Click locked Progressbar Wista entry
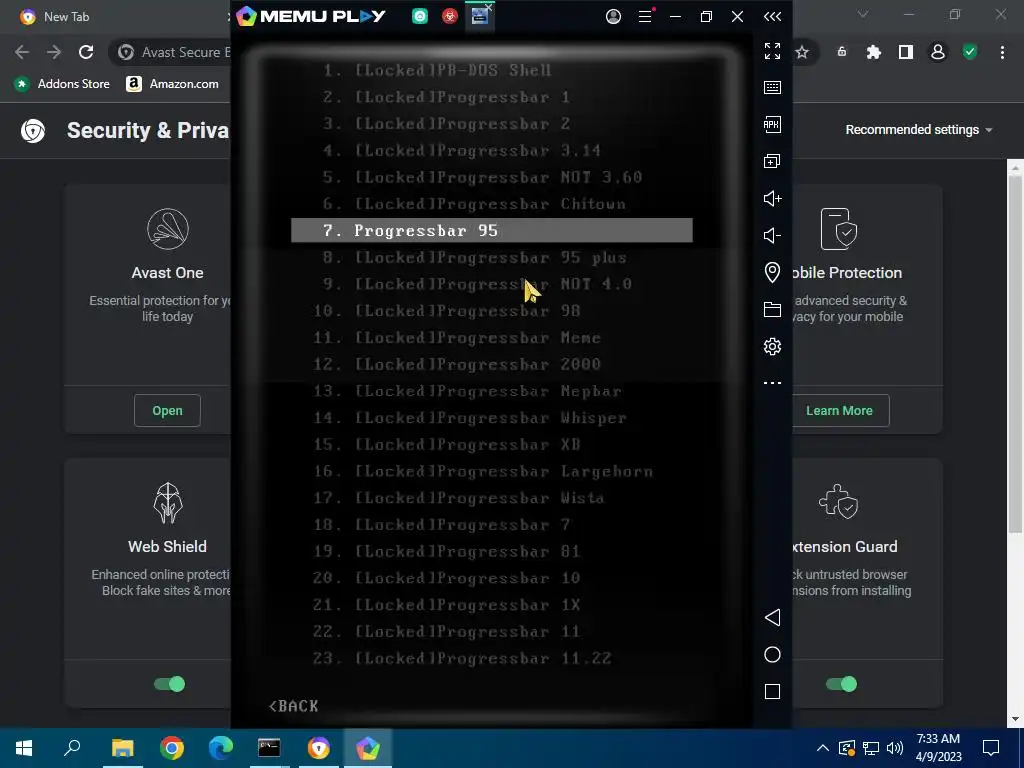 [x=458, y=498]
